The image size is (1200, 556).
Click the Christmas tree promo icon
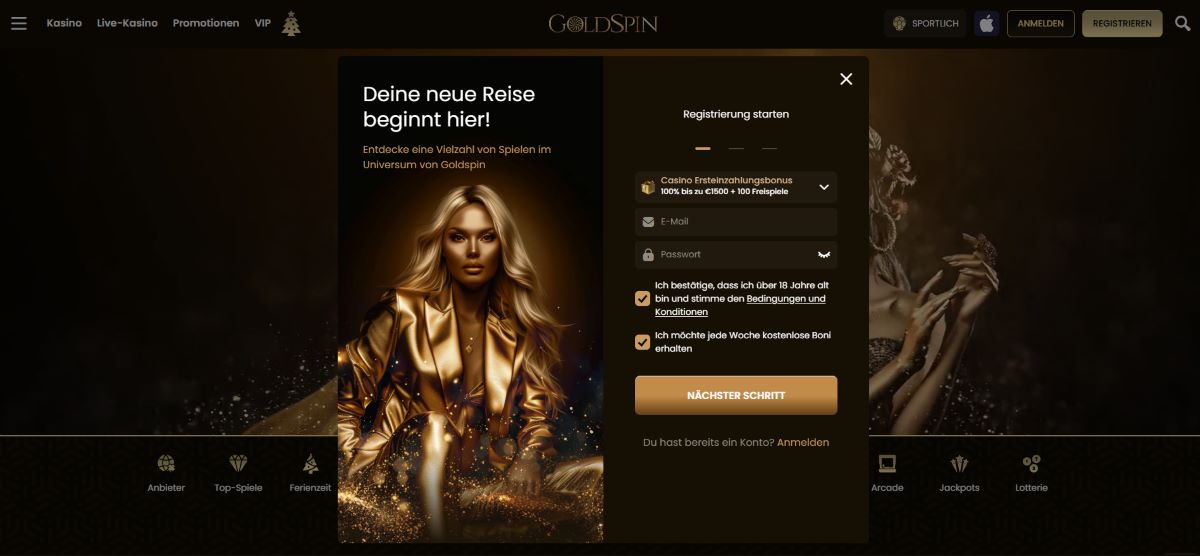291,23
